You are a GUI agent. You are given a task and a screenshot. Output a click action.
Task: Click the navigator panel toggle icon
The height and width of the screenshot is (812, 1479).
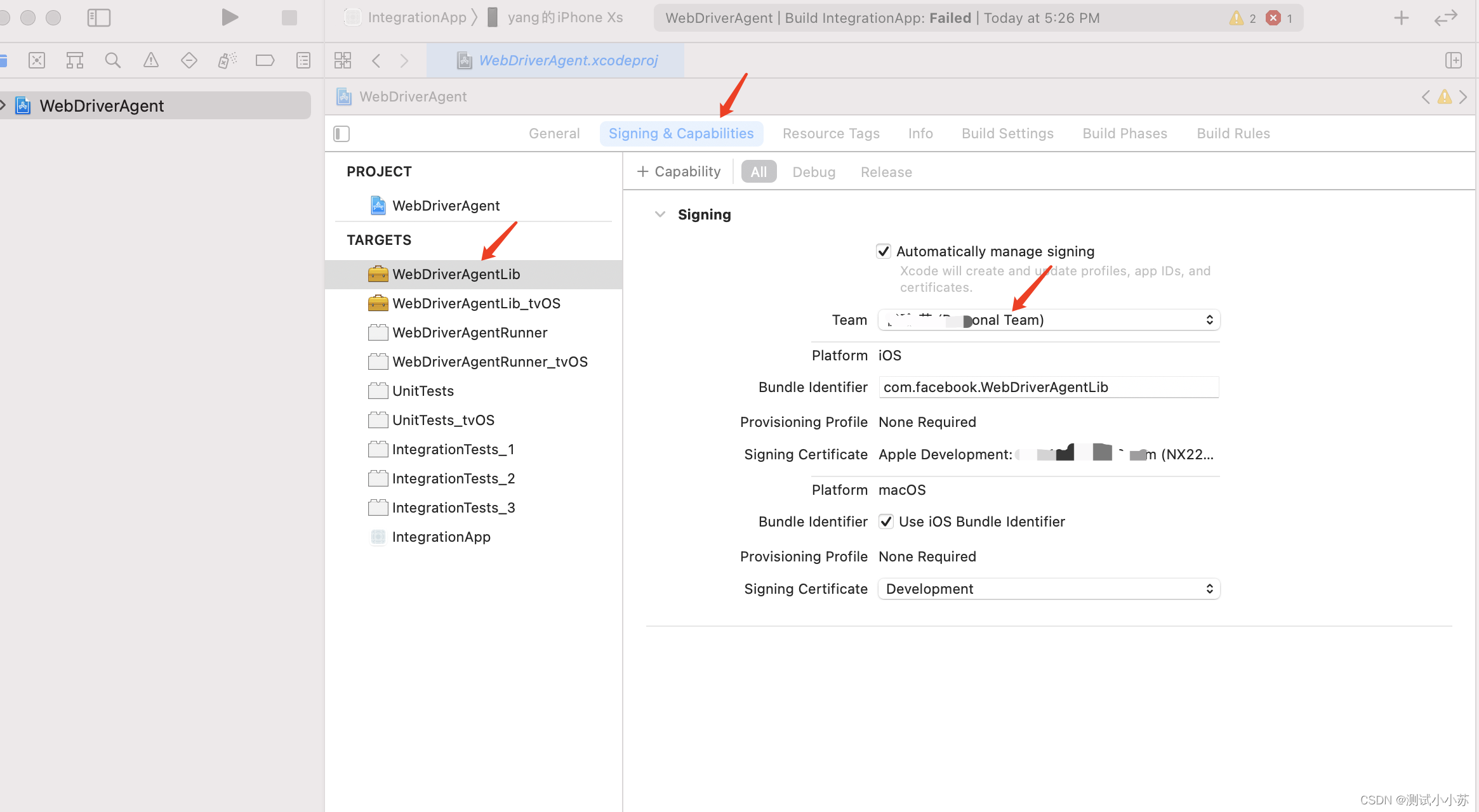(98, 17)
